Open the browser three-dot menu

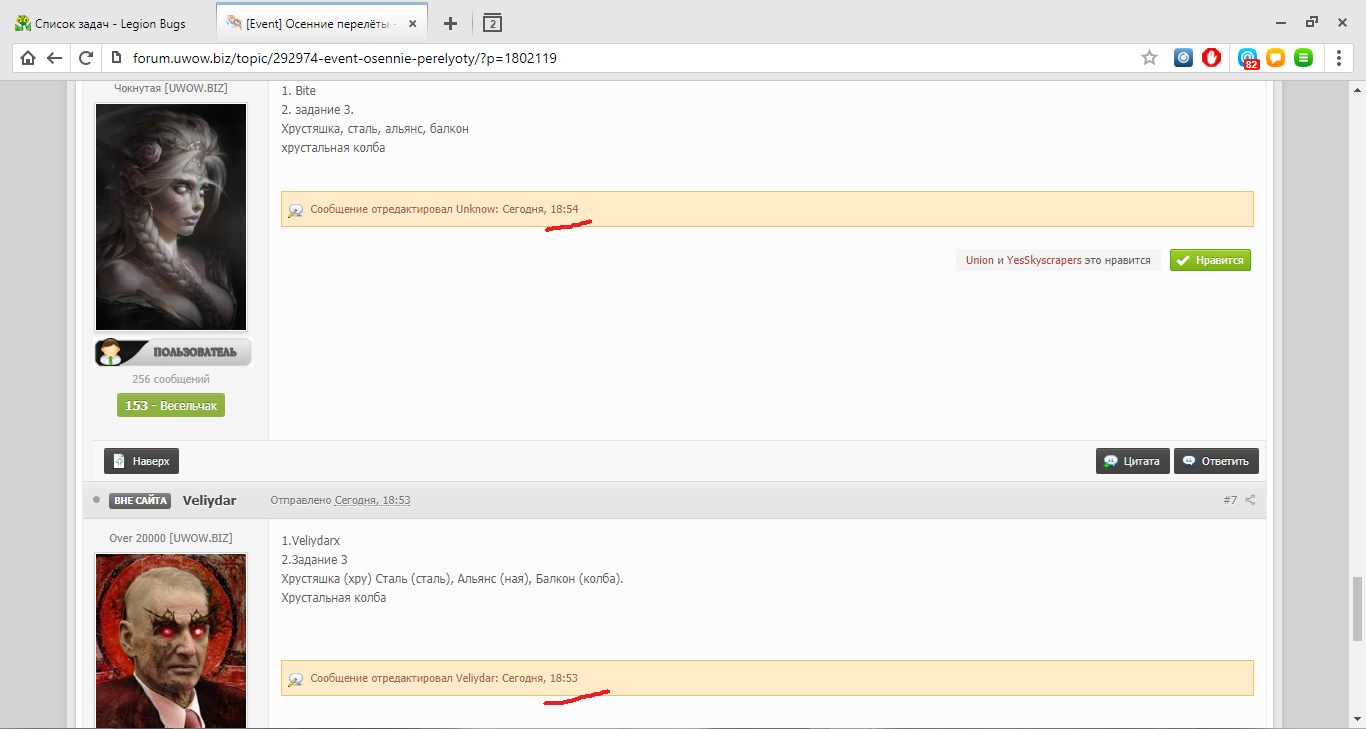pyautogui.click(x=1339, y=58)
